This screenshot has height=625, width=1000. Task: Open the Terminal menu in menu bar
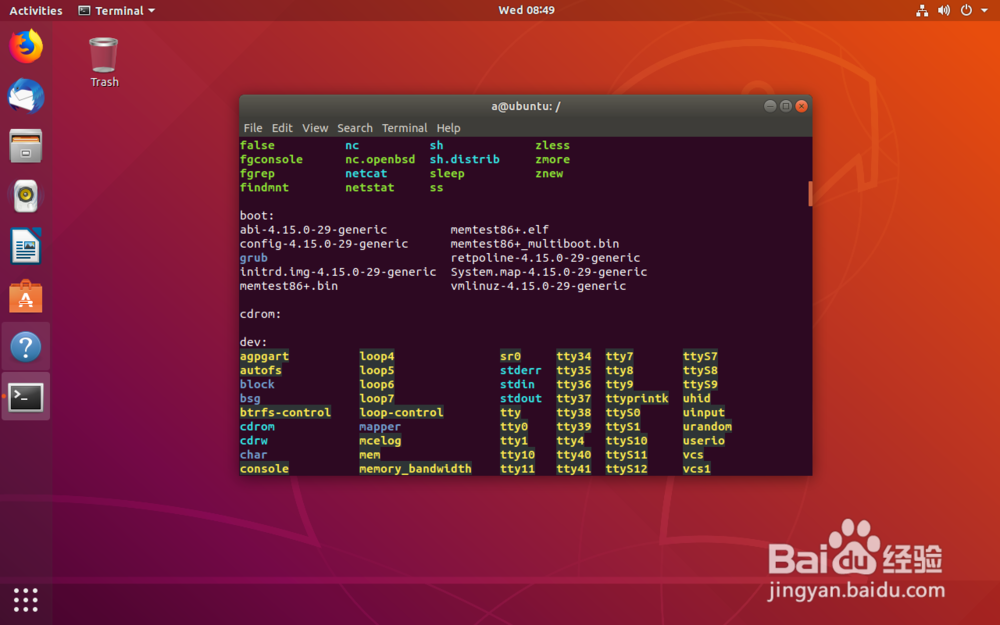(404, 128)
